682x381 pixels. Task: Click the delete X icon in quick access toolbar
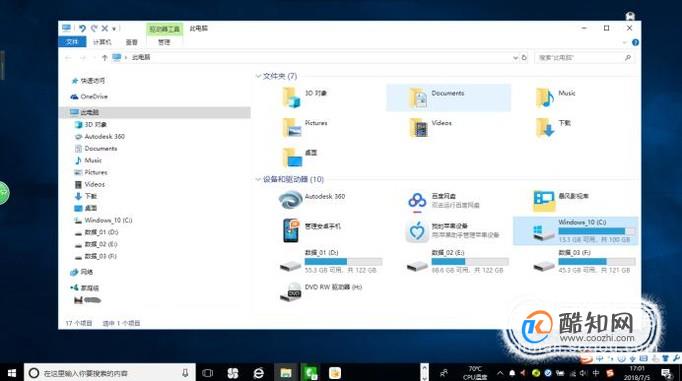pos(104,28)
